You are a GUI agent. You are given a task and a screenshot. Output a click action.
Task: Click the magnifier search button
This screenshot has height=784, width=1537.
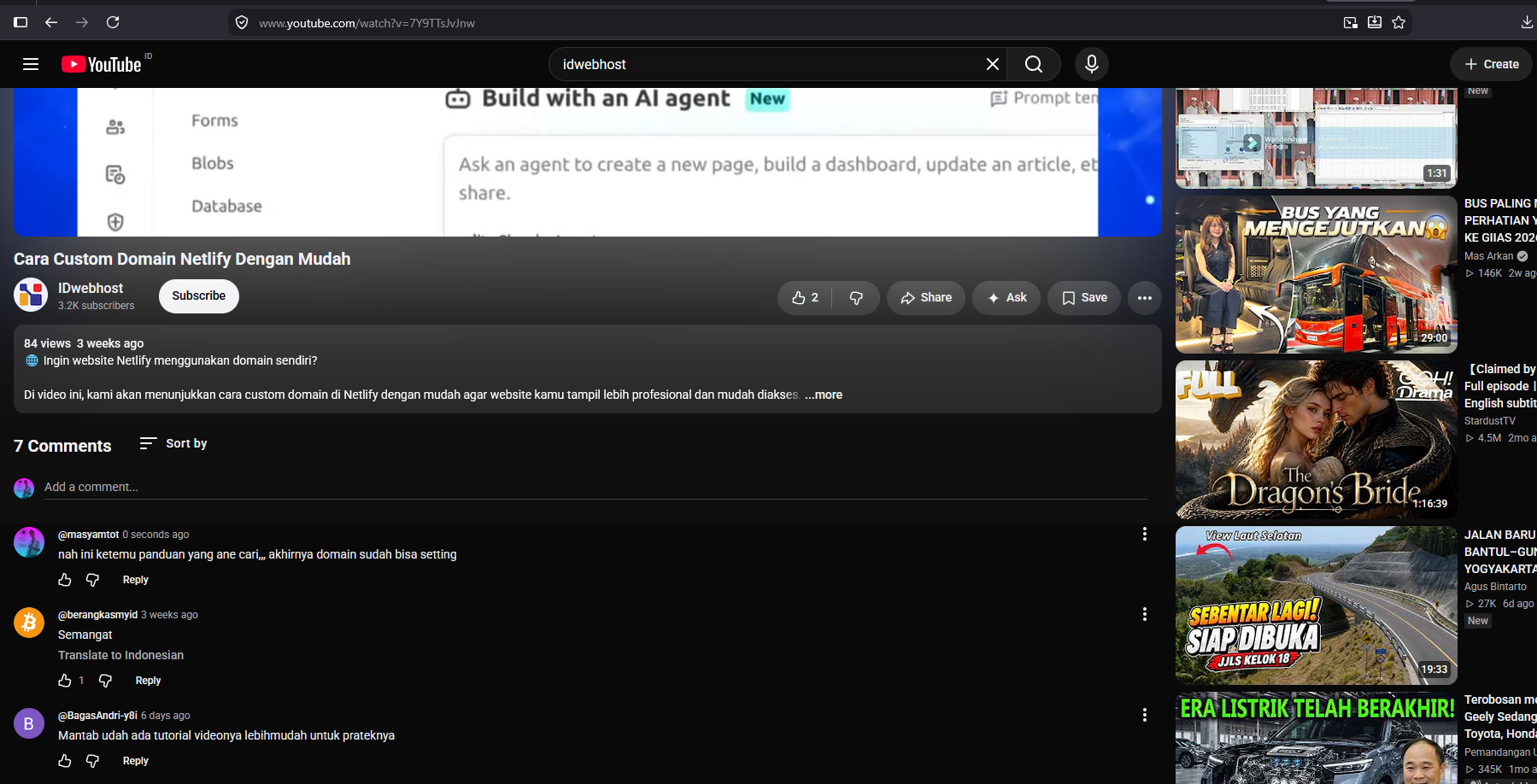pos(1034,64)
